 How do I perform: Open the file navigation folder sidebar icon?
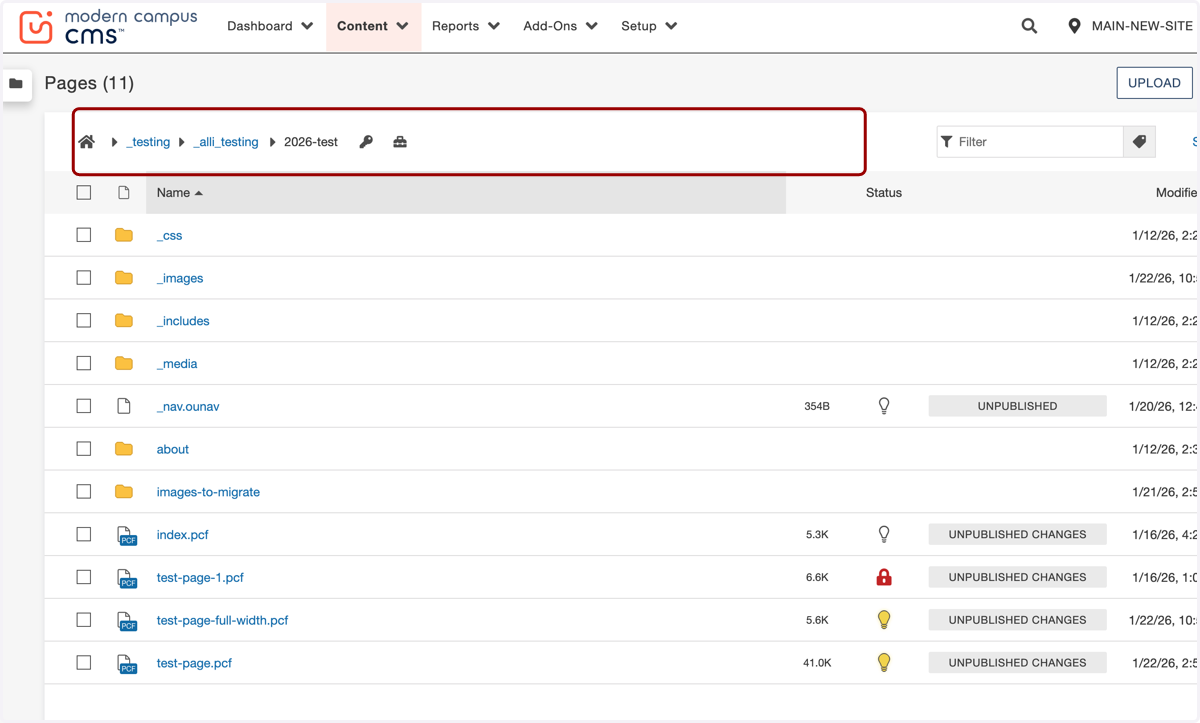pos(16,84)
